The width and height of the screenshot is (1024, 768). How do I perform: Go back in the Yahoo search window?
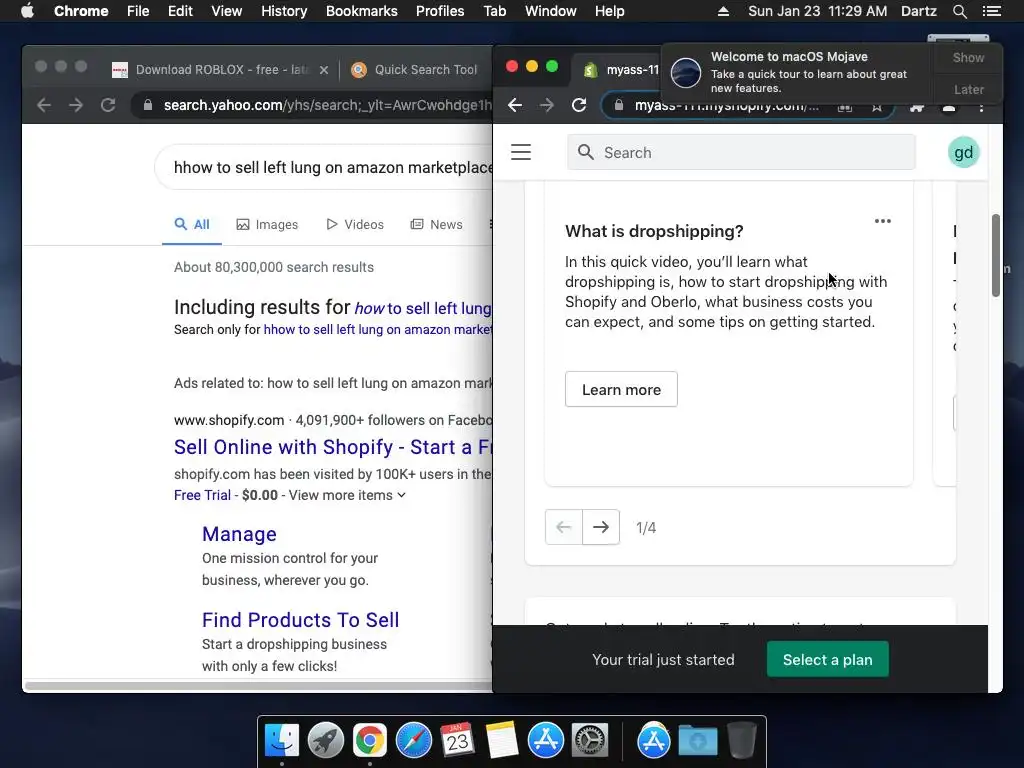click(x=44, y=105)
